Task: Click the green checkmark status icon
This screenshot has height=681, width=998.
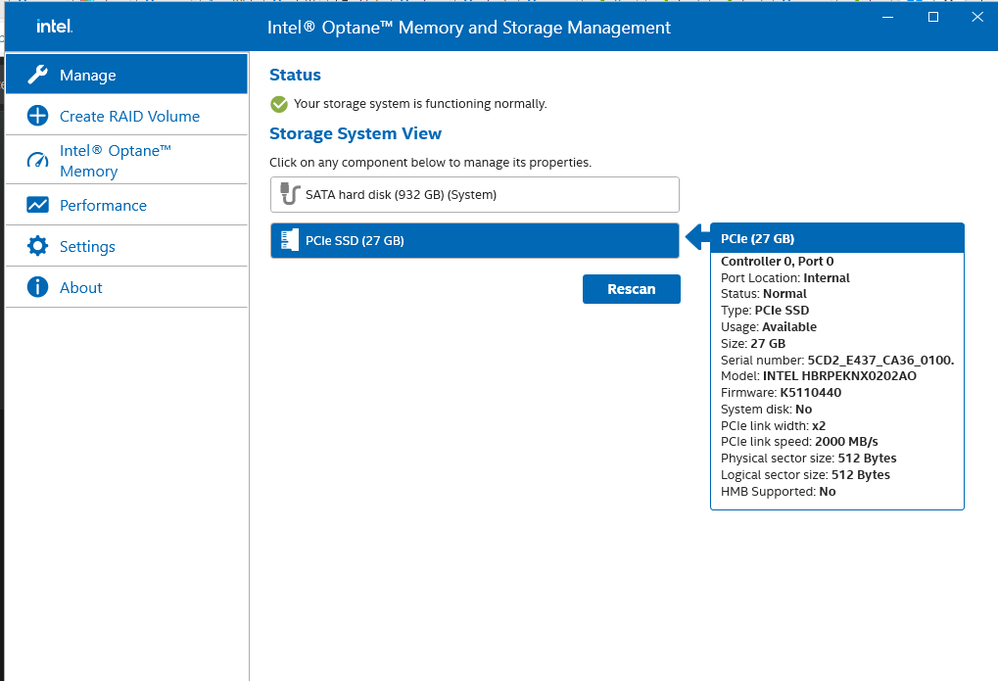Action: point(279,104)
